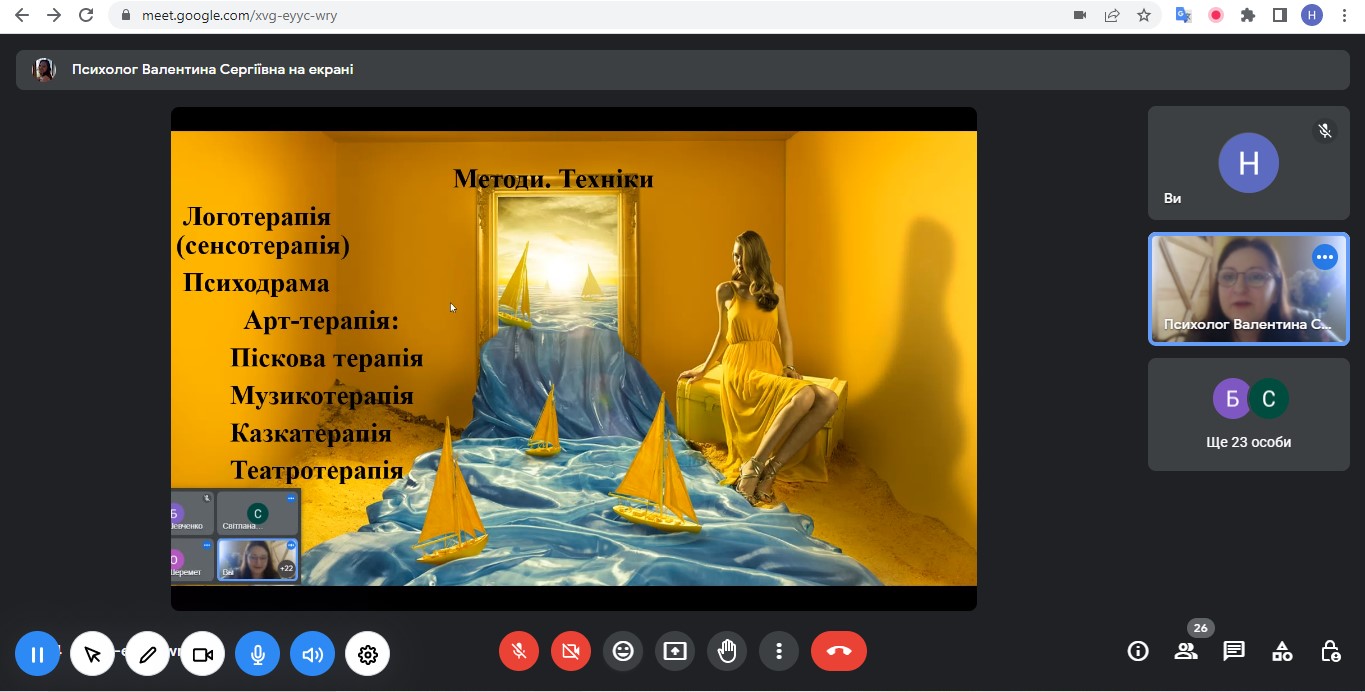
Task: Open the emoji reactions panel
Action: click(623, 651)
